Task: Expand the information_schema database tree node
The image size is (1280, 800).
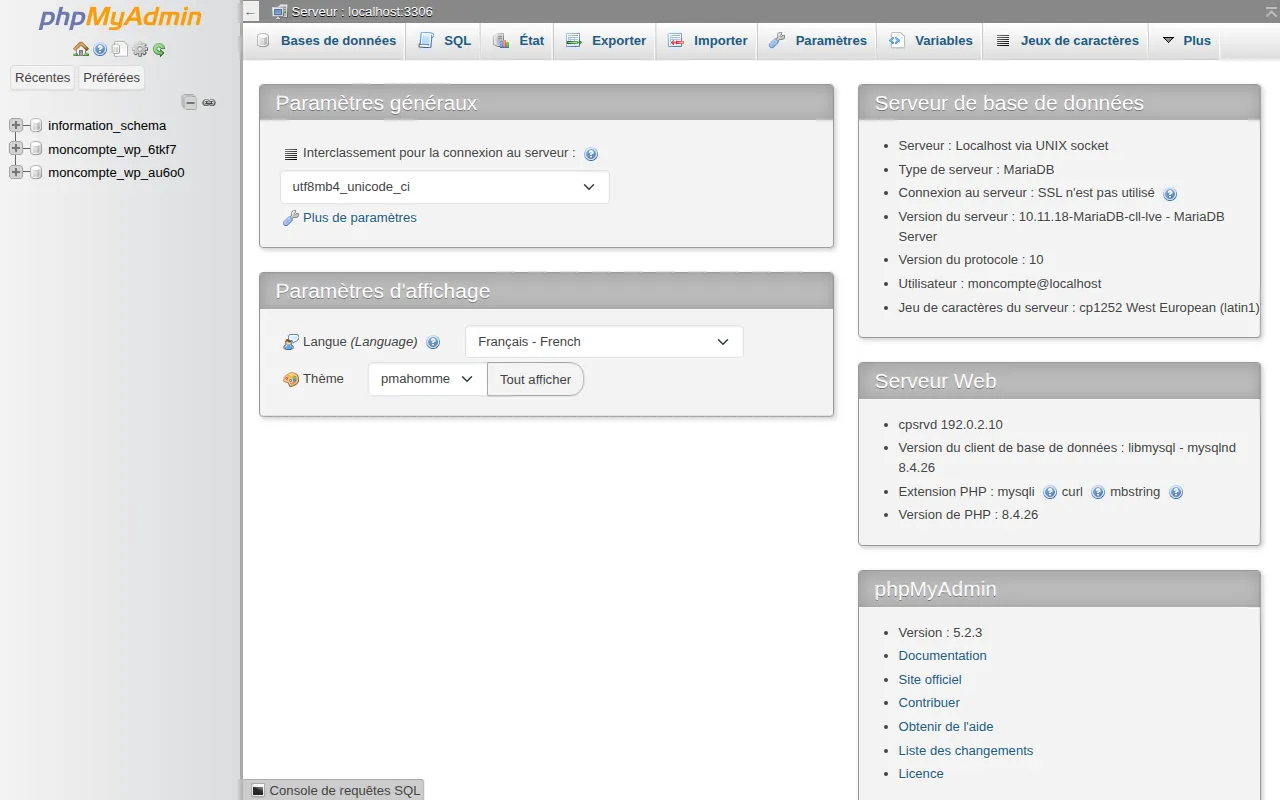Action: click(x=16, y=125)
